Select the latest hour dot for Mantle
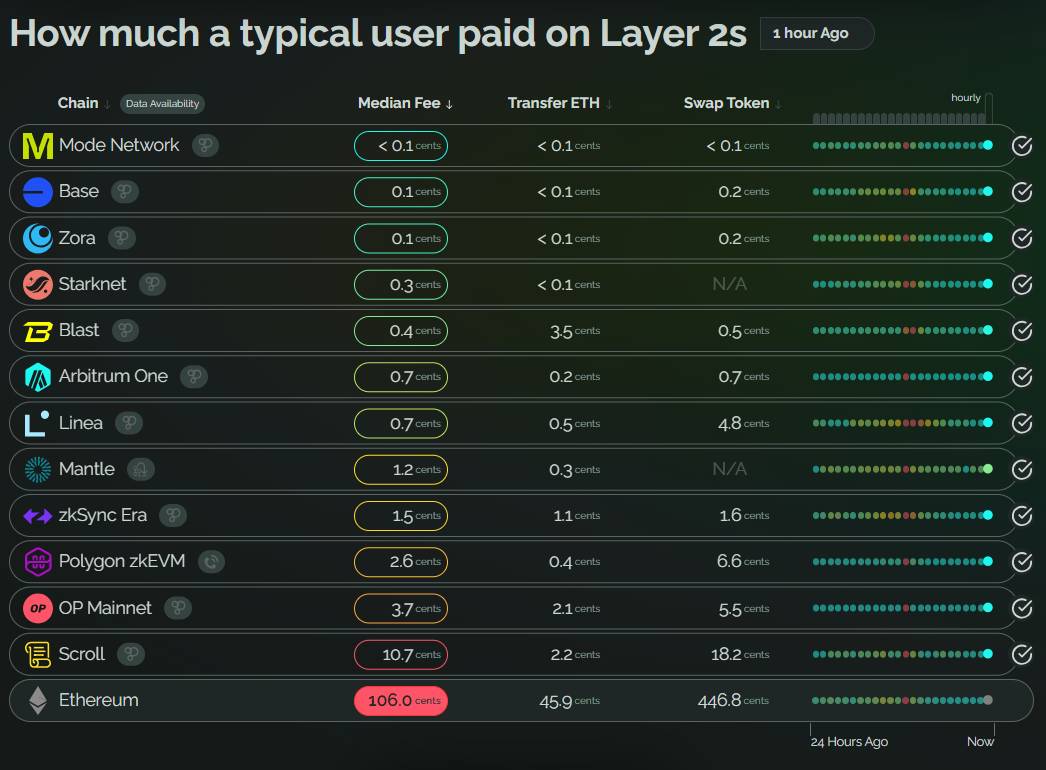Viewport: 1046px width, 770px height. pyautogui.click(x=988, y=470)
